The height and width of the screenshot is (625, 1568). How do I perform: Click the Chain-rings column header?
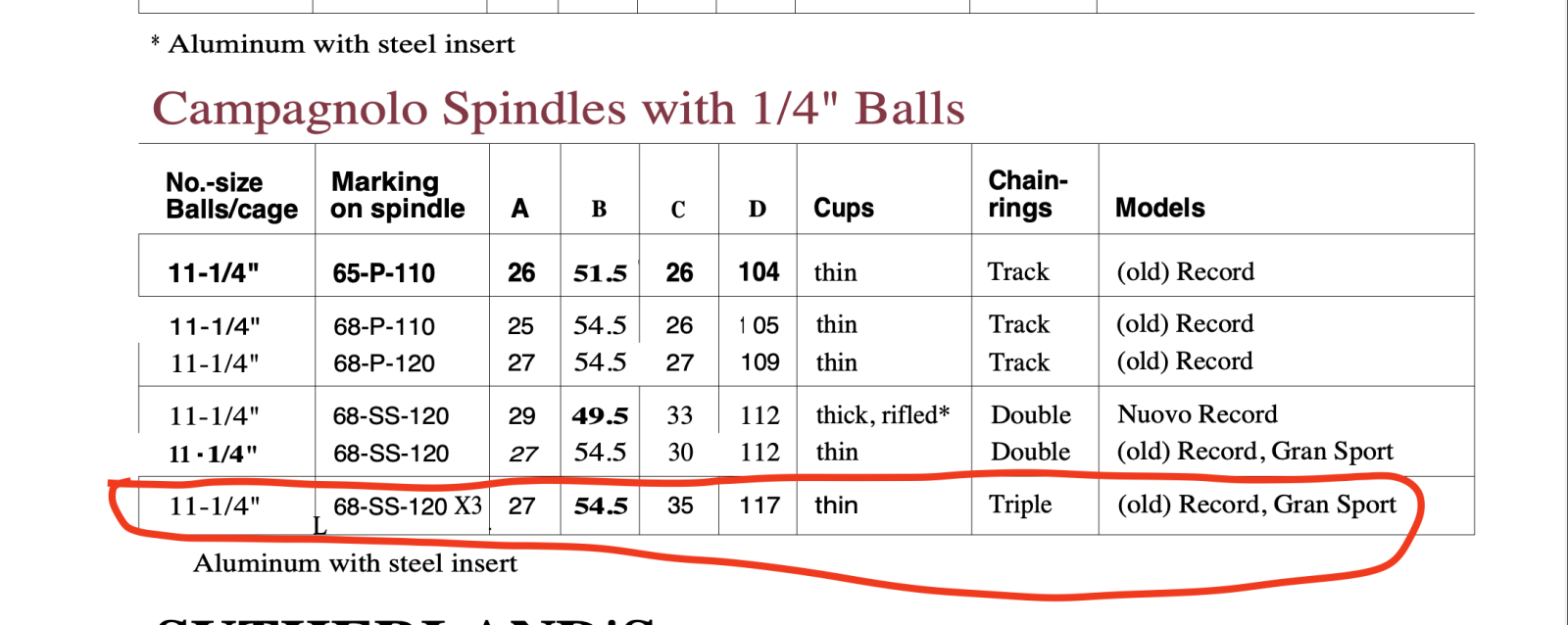tap(1027, 194)
